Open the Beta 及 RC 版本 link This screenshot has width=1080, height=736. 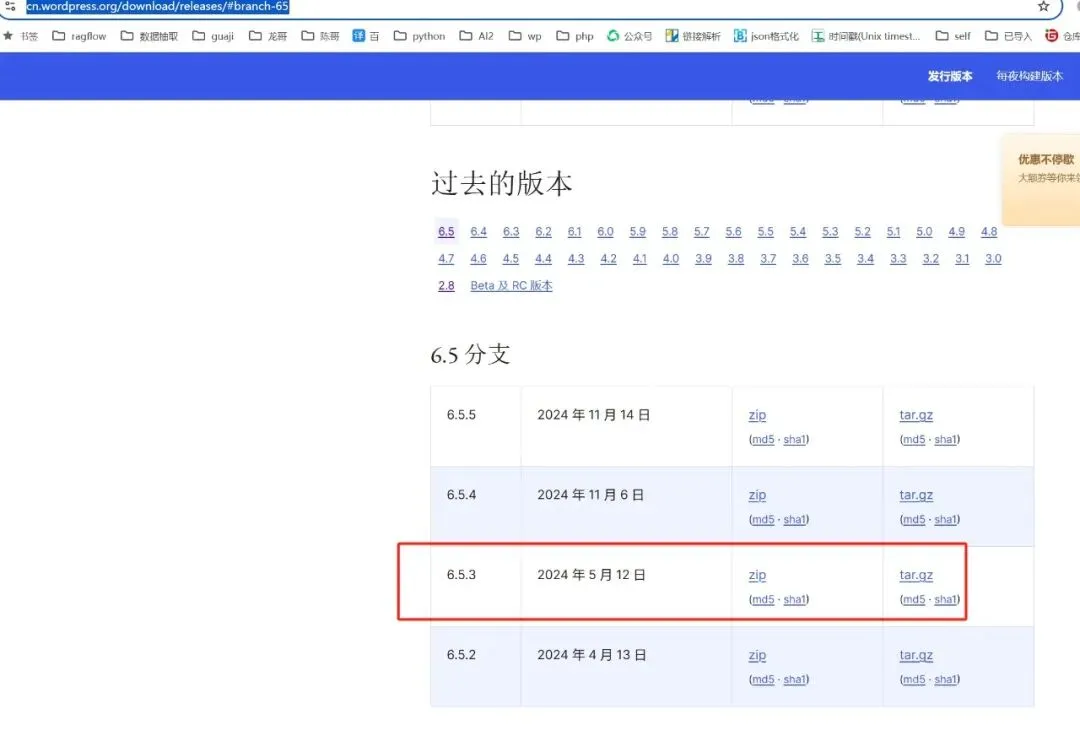(x=512, y=286)
